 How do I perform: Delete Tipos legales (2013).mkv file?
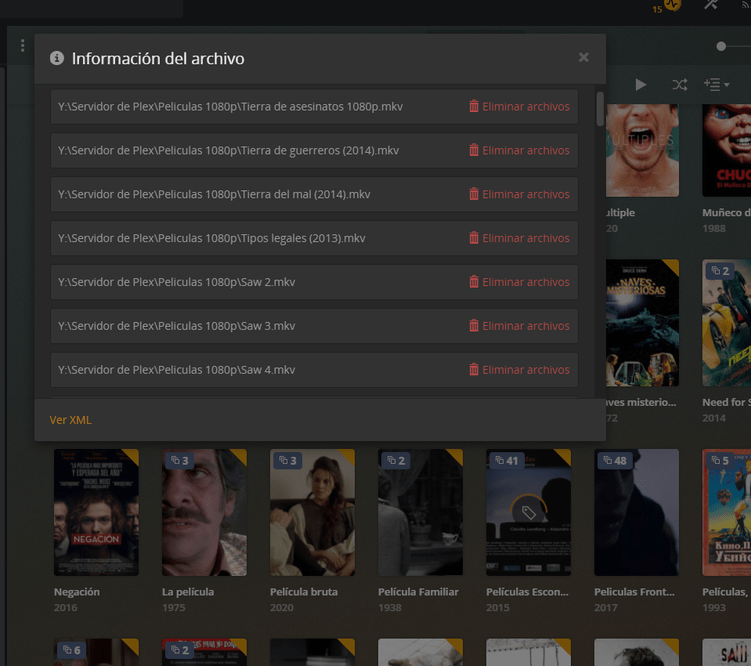519,238
